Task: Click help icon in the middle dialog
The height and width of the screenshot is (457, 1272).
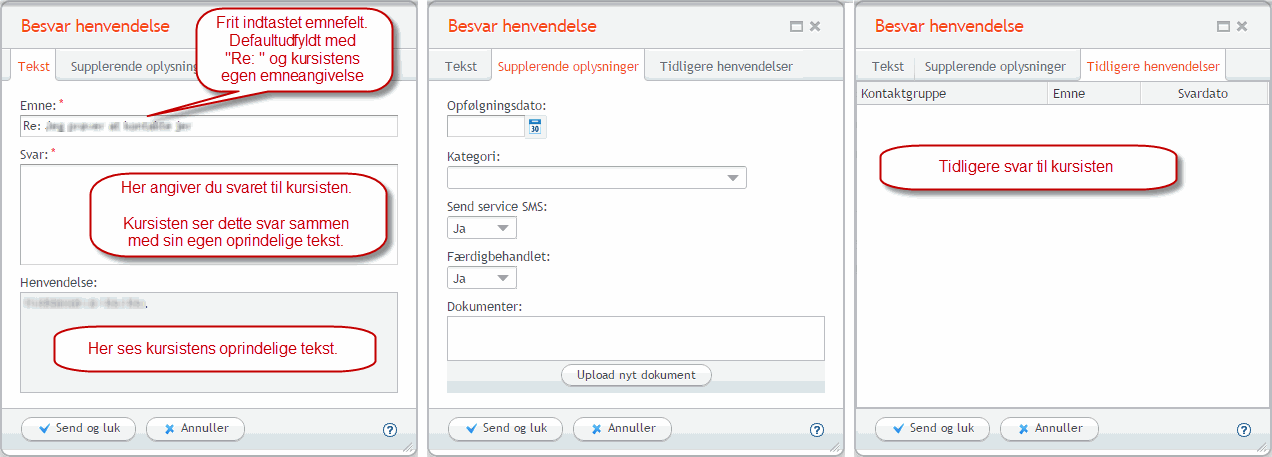Action: tap(817, 430)
